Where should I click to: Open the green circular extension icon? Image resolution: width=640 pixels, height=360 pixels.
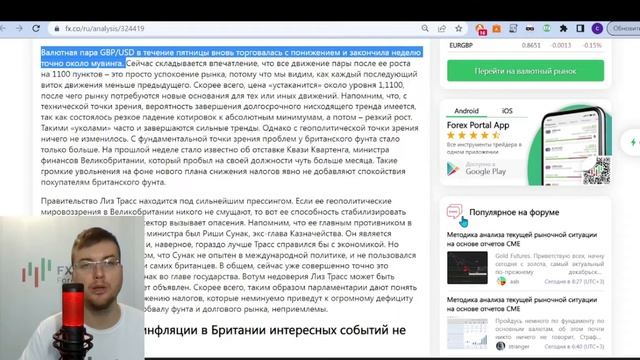(x=547, y=28)
